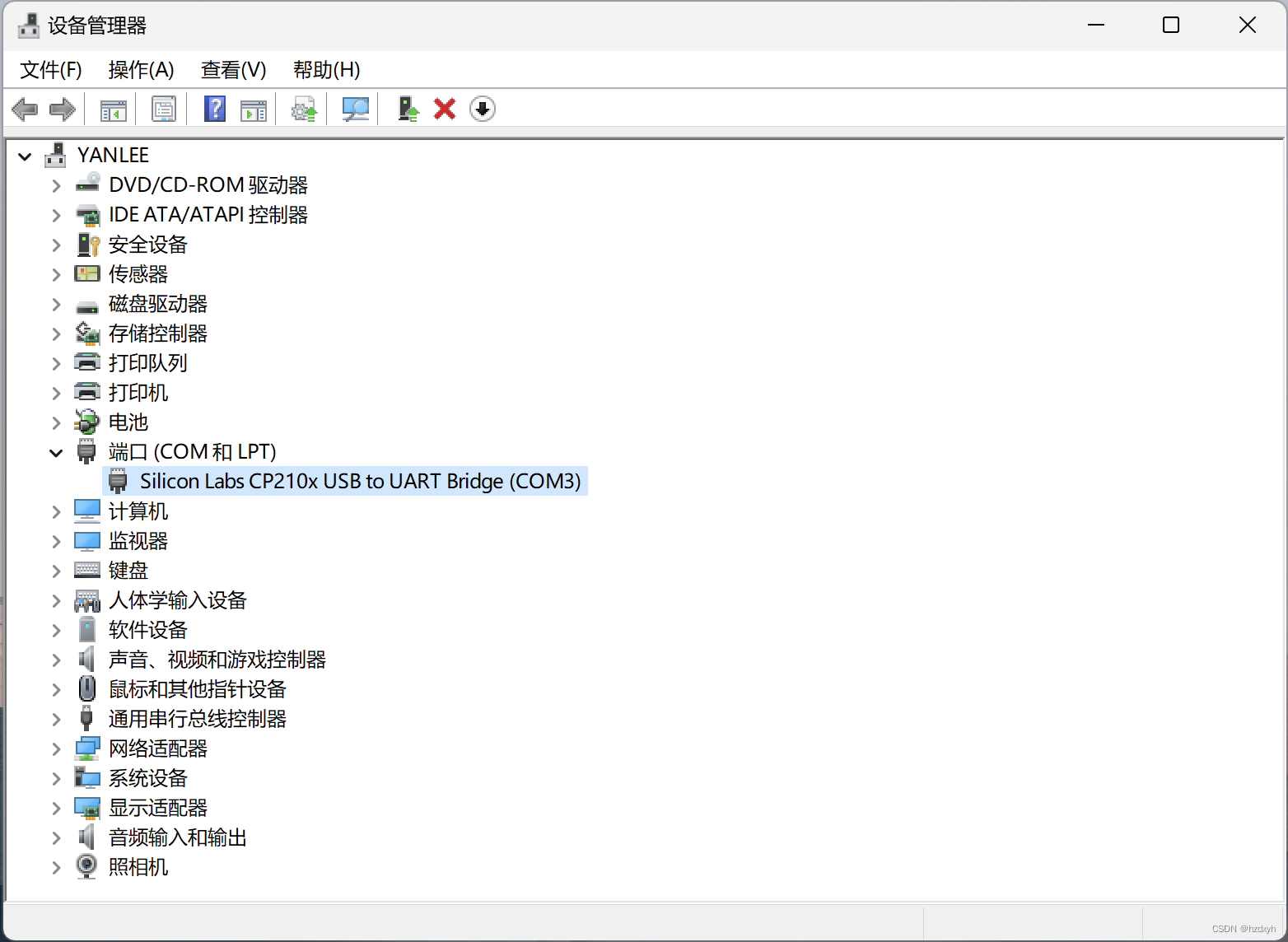Screen dimensions: 1288x942
Task: Open the 帮助(H) menu
Action: tap(327, 70)
